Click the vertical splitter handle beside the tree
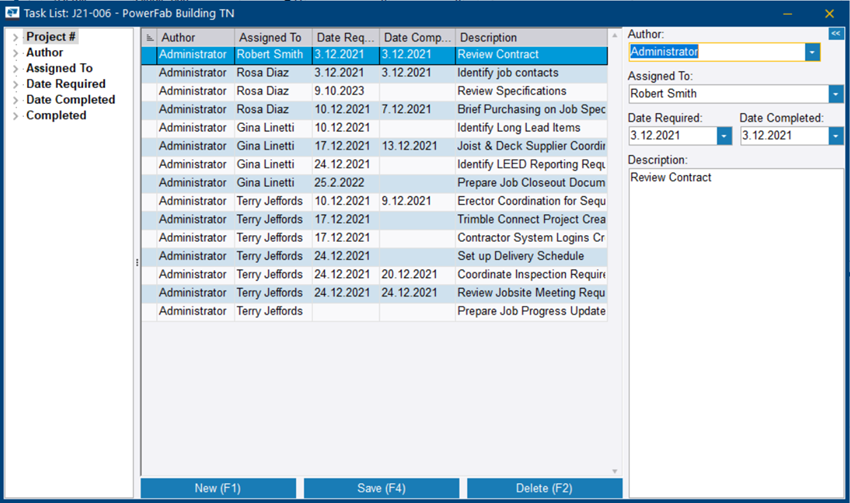This screenshot has height=503, width=850. [137, 263]
